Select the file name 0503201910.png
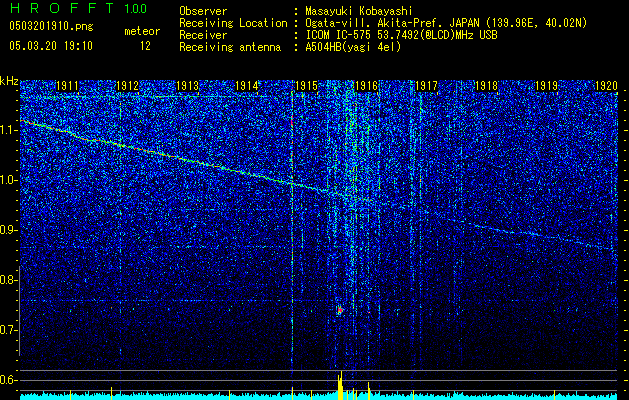 [51, 26]
